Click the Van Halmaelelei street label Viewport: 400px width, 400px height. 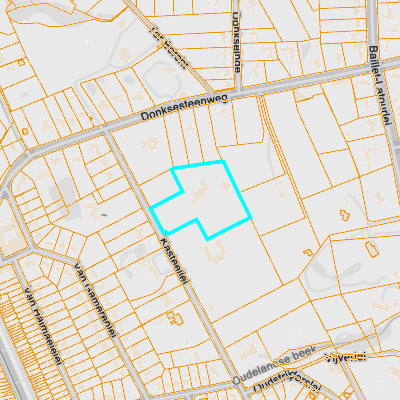[x=44, y=325]
